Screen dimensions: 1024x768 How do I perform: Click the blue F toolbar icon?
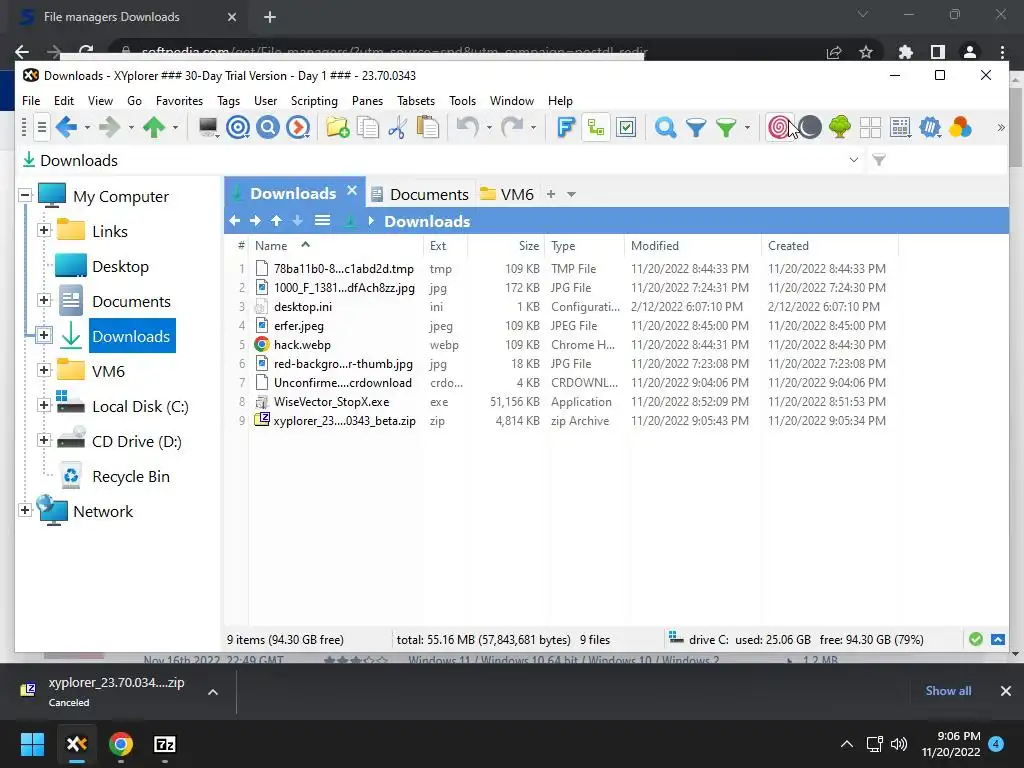point(566,127)
